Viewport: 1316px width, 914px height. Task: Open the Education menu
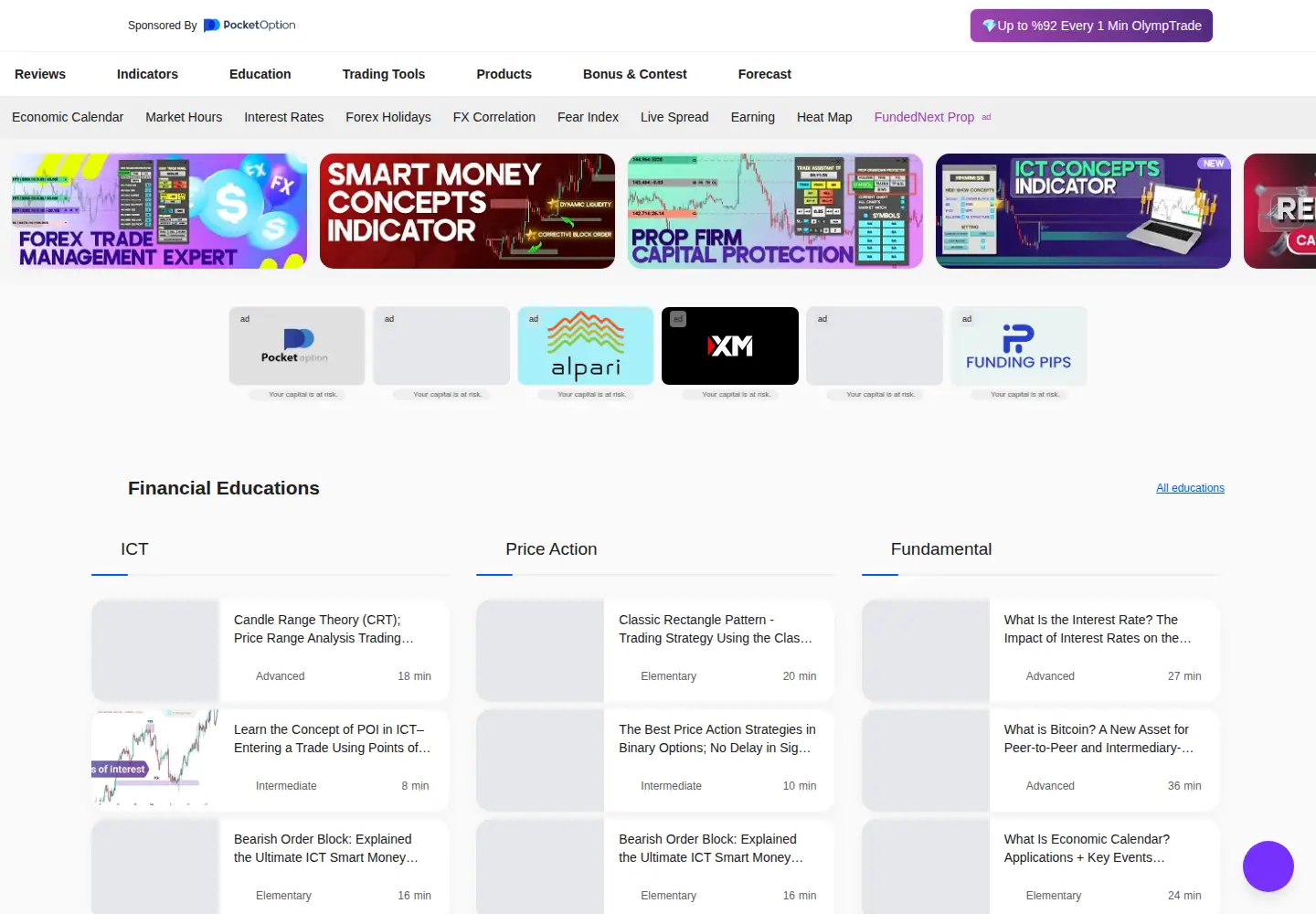(260, 74)
